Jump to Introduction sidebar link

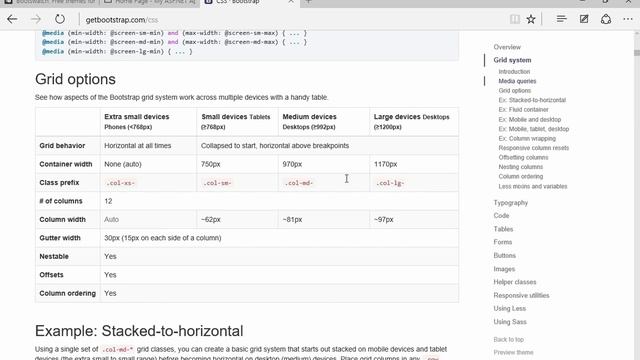click(514, 71)
